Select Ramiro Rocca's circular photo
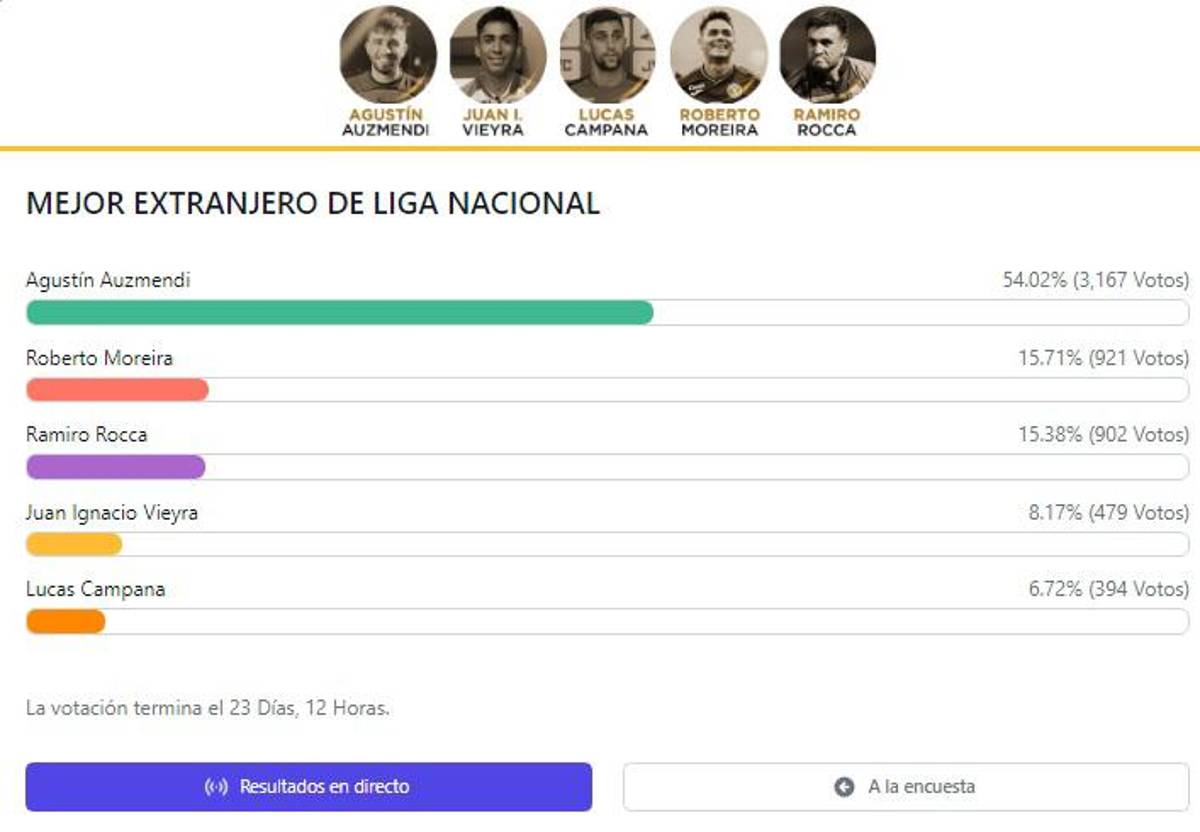 pos(827,54)
